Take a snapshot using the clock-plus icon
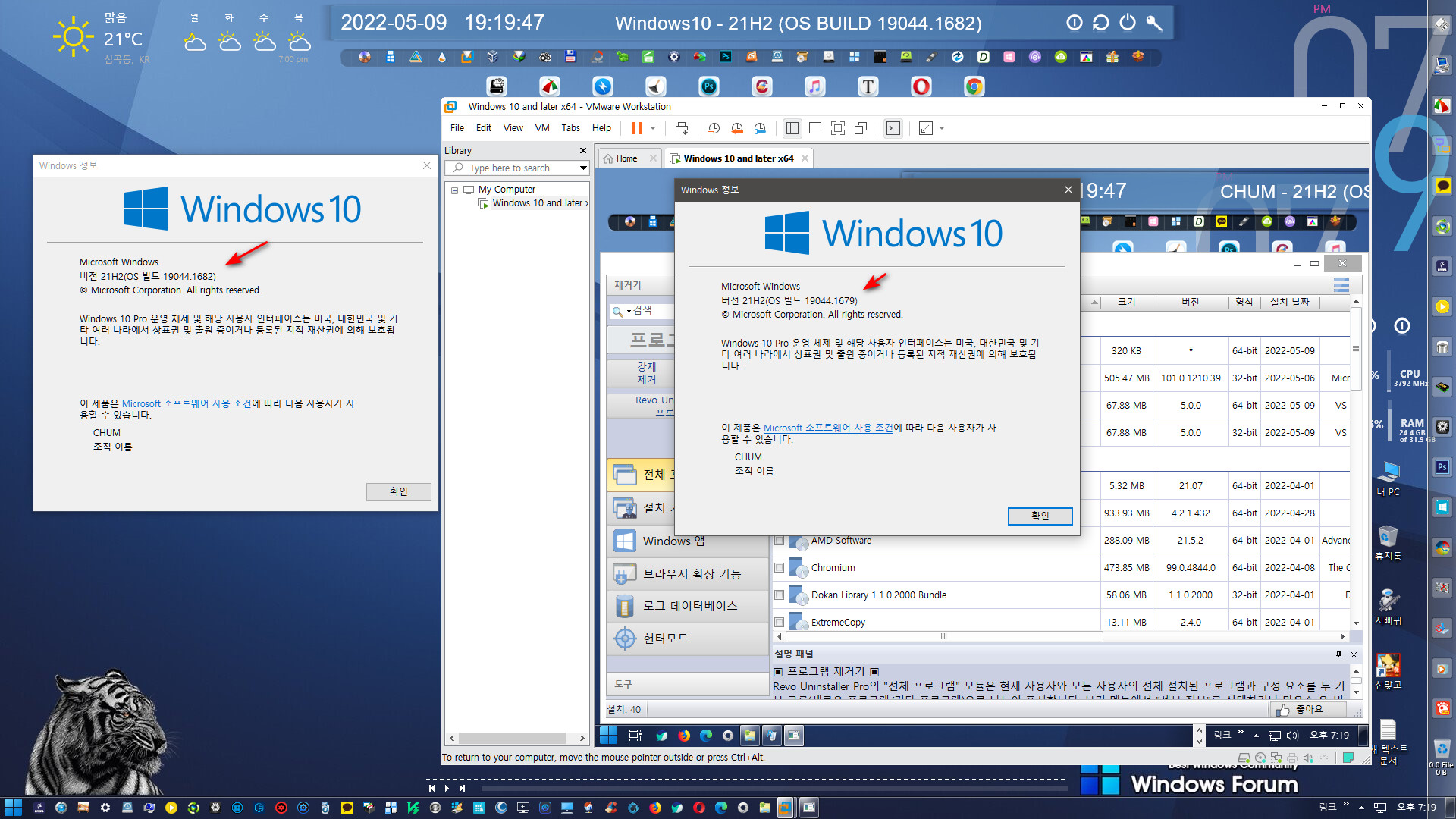The height and width of the screenshot is (819, 1456). coord(714,128)
